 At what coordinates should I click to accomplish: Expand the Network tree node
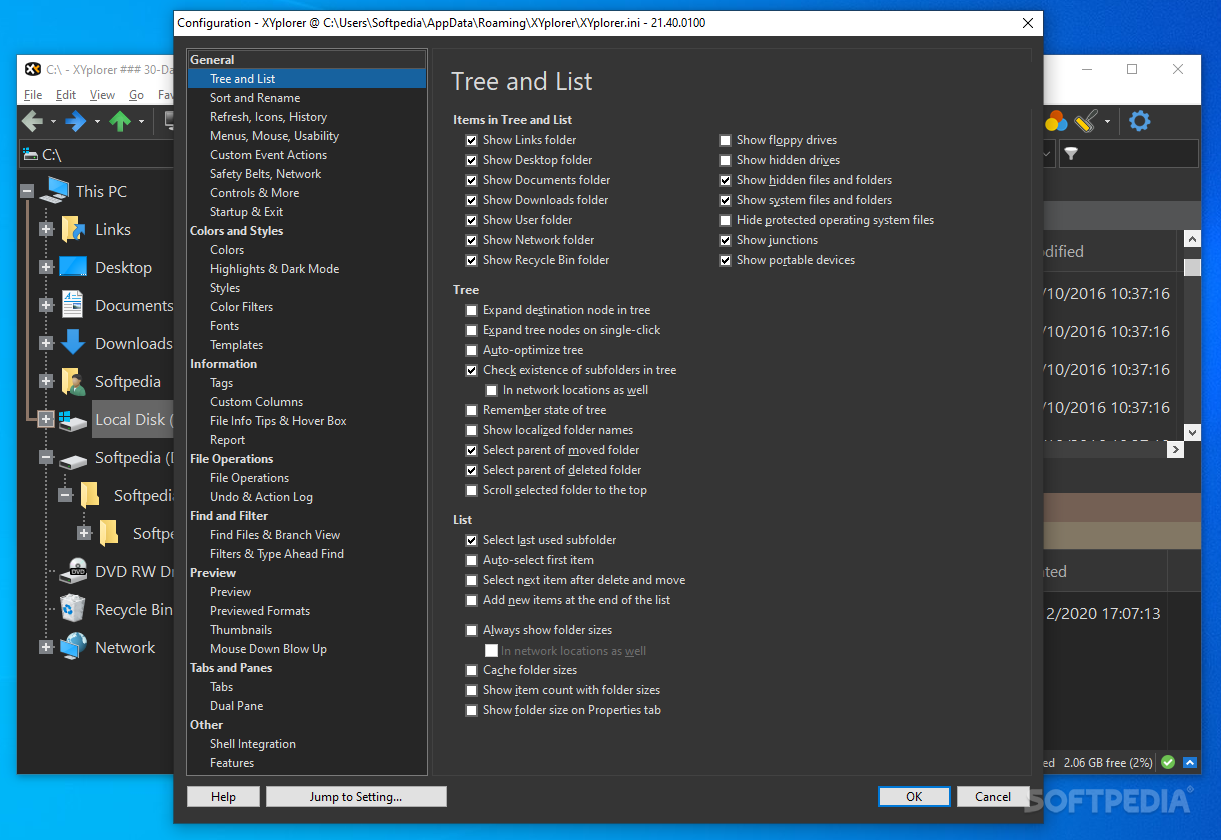46,647
